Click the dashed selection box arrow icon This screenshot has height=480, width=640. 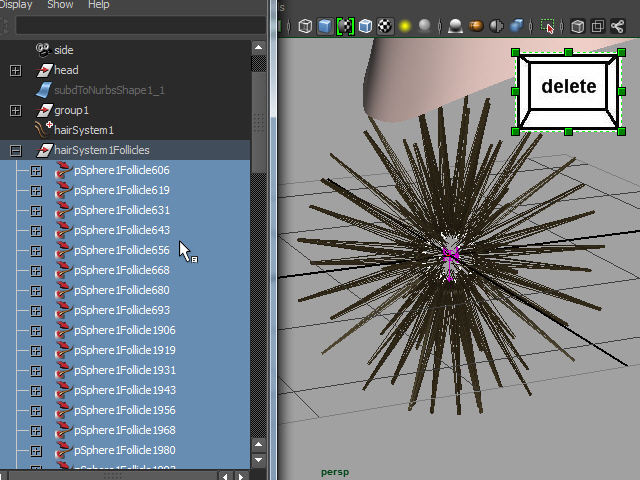547,26
